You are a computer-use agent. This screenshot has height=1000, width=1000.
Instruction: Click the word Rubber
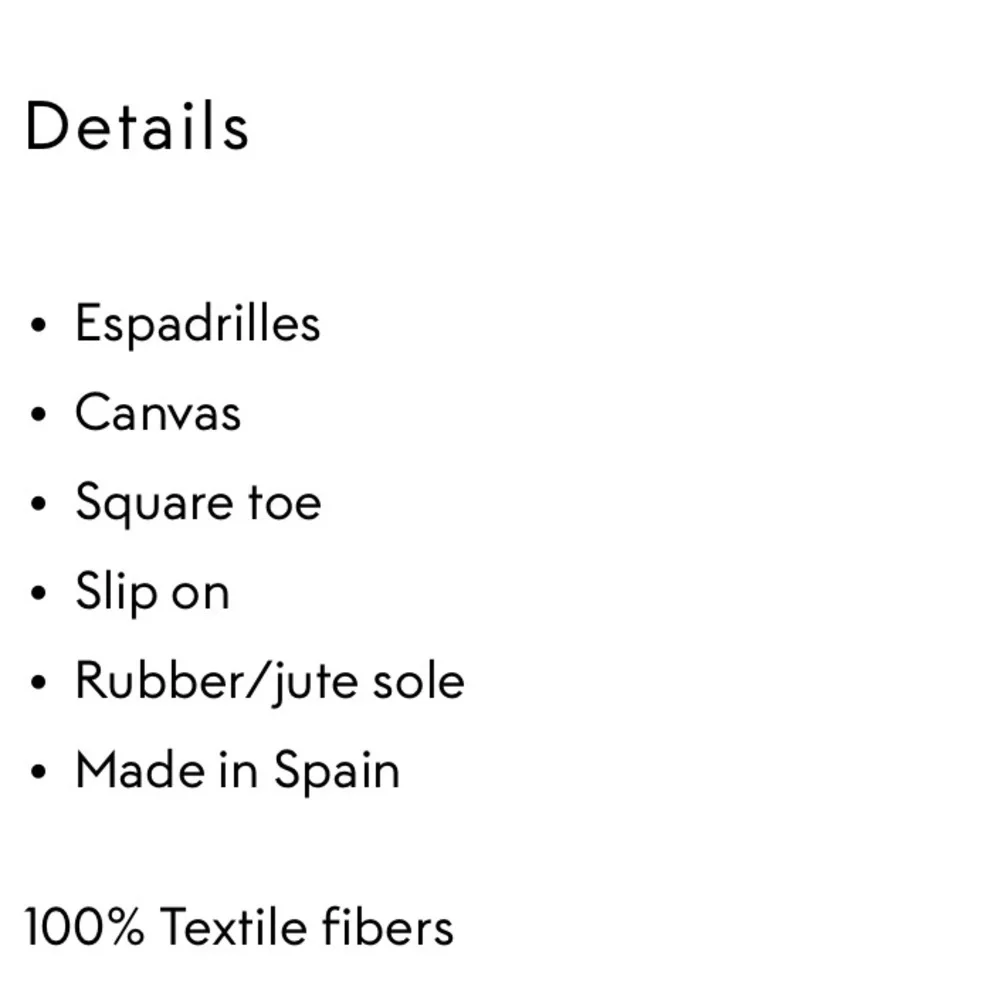click(159, 680)
